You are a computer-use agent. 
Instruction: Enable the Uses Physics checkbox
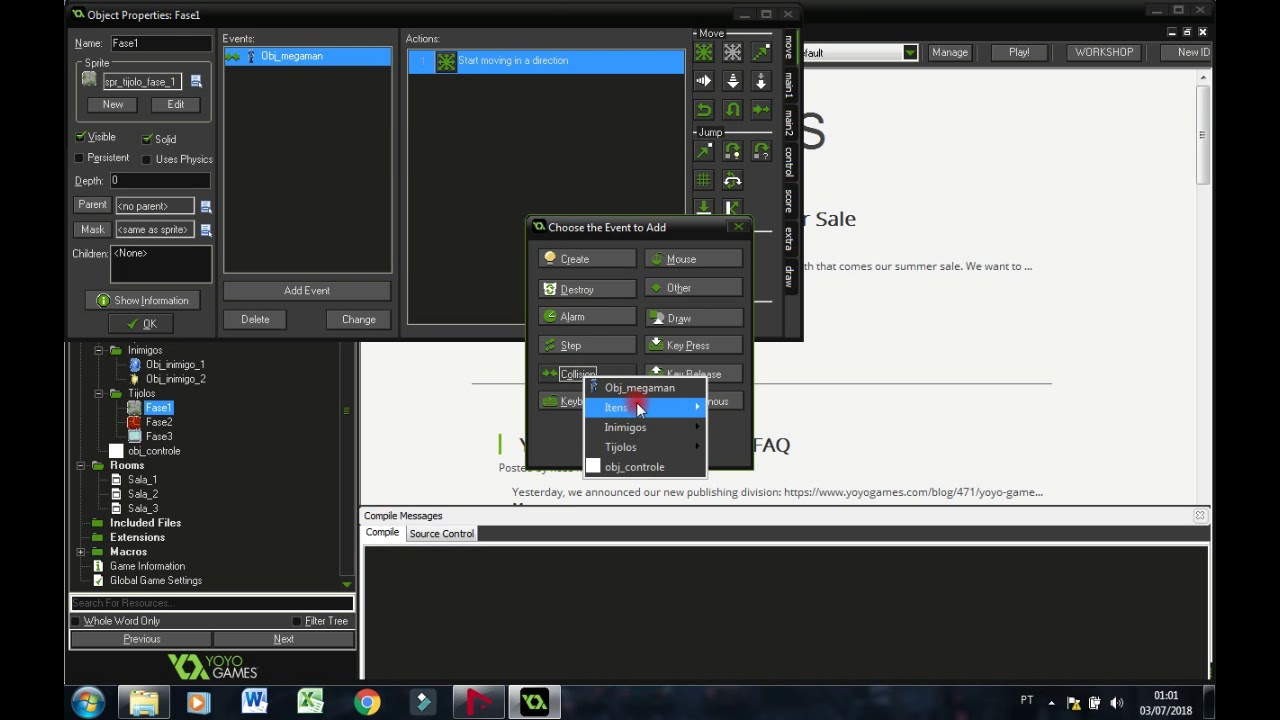point(147,159)
